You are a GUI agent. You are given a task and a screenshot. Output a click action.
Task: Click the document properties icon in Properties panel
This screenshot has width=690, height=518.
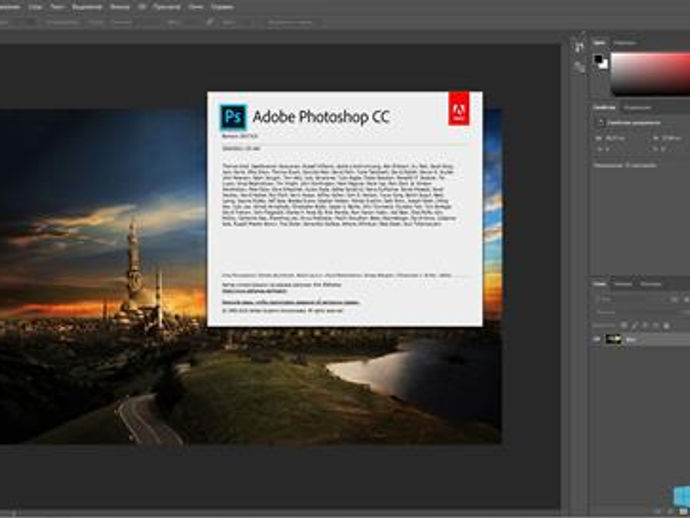point(600,123)
